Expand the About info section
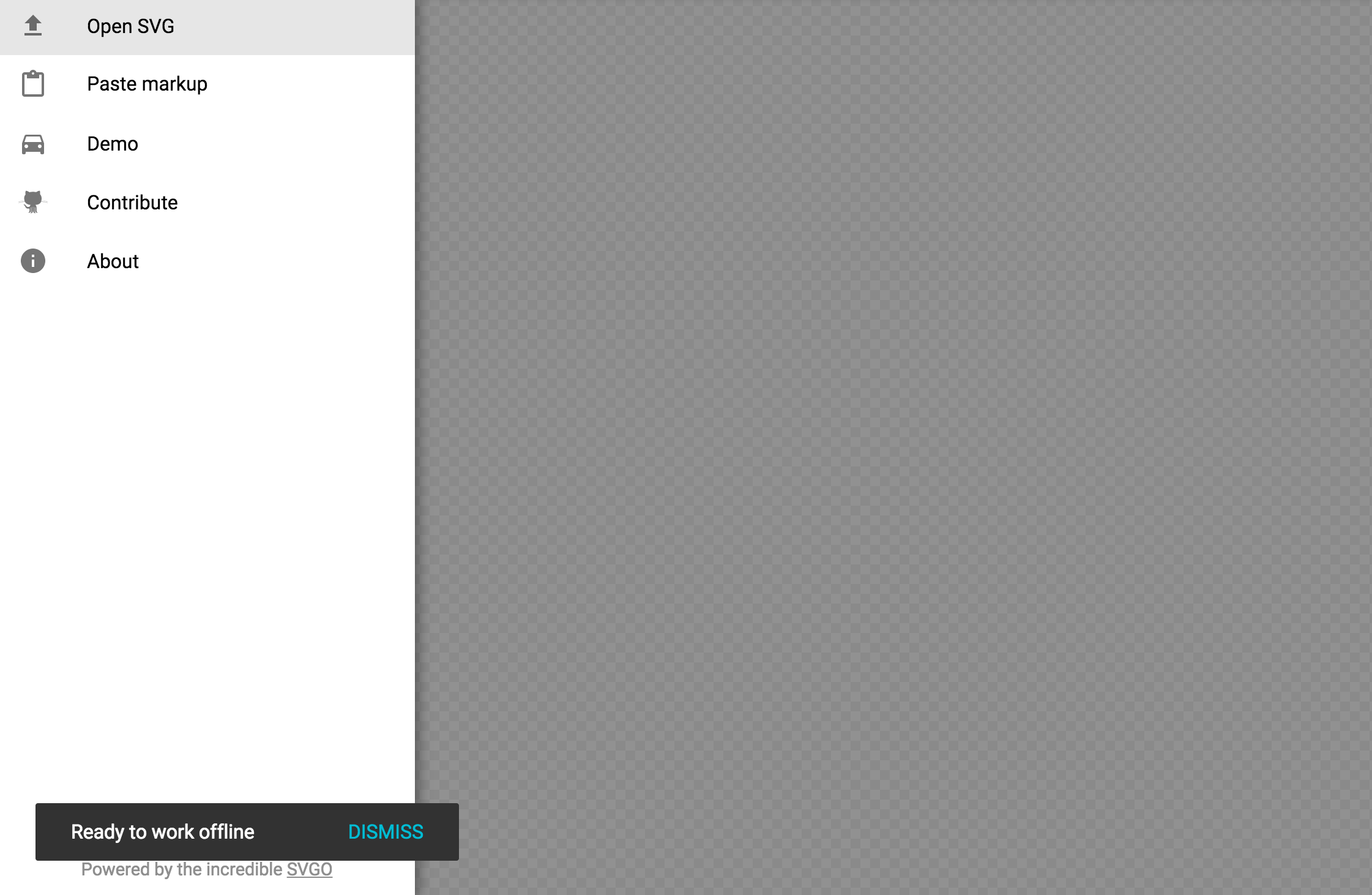 112,262
